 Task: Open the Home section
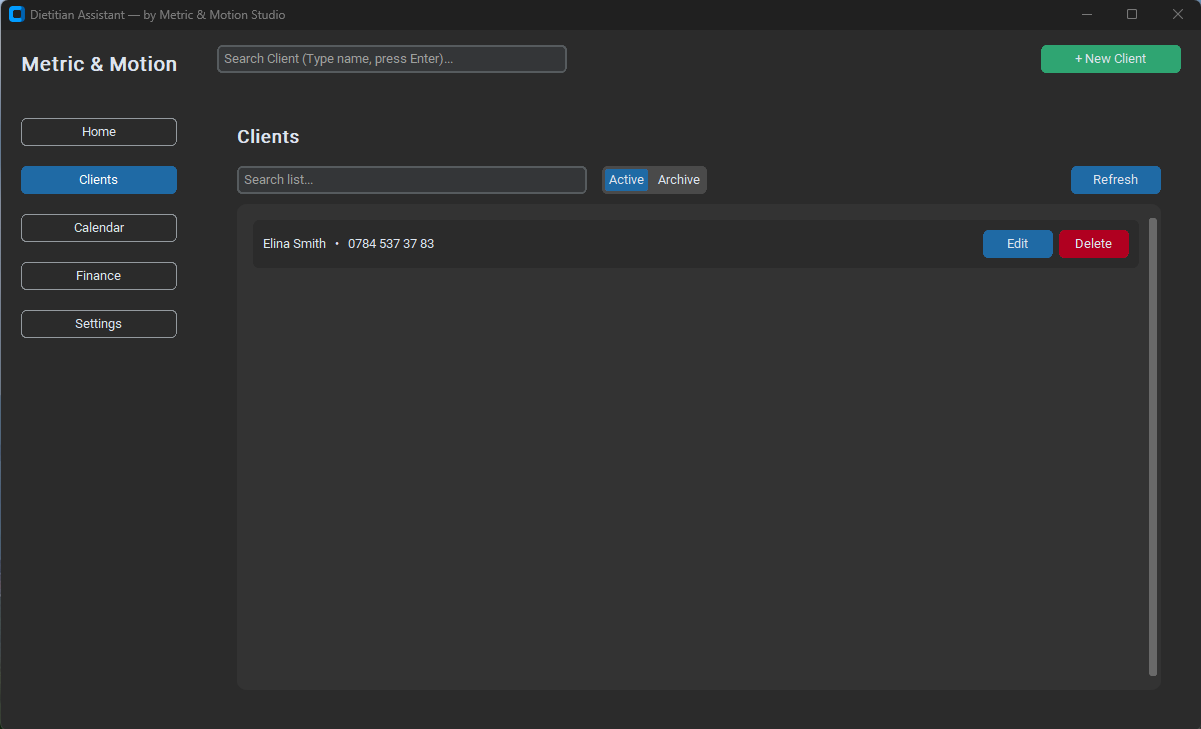tap(99, 132)
